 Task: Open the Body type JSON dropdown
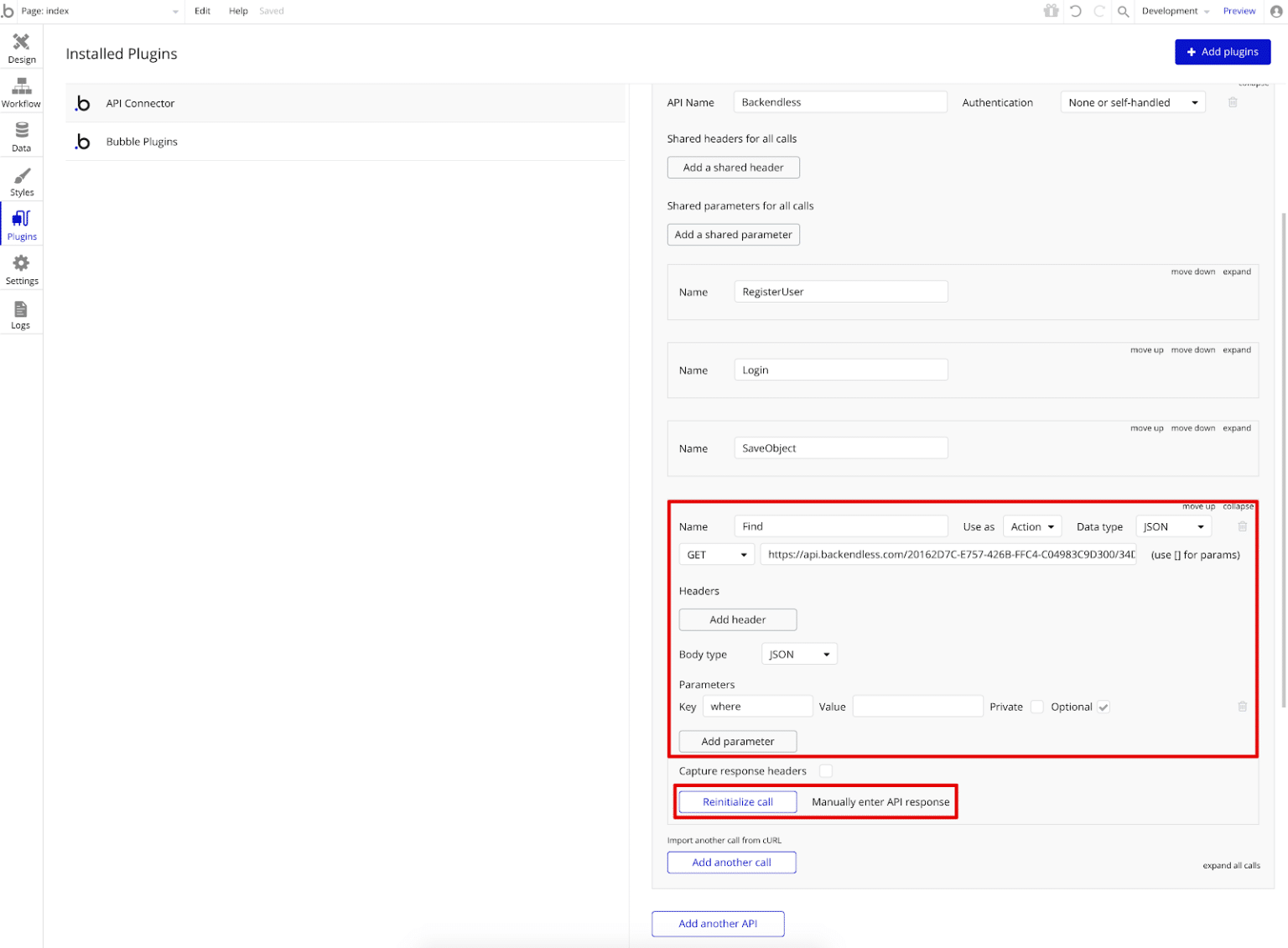point(797,653)
